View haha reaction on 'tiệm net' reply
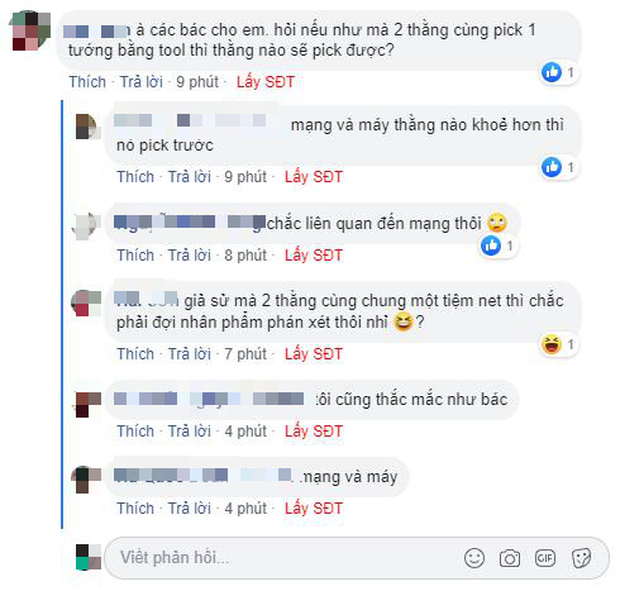620x591 pixels. (x=559, y=344)
